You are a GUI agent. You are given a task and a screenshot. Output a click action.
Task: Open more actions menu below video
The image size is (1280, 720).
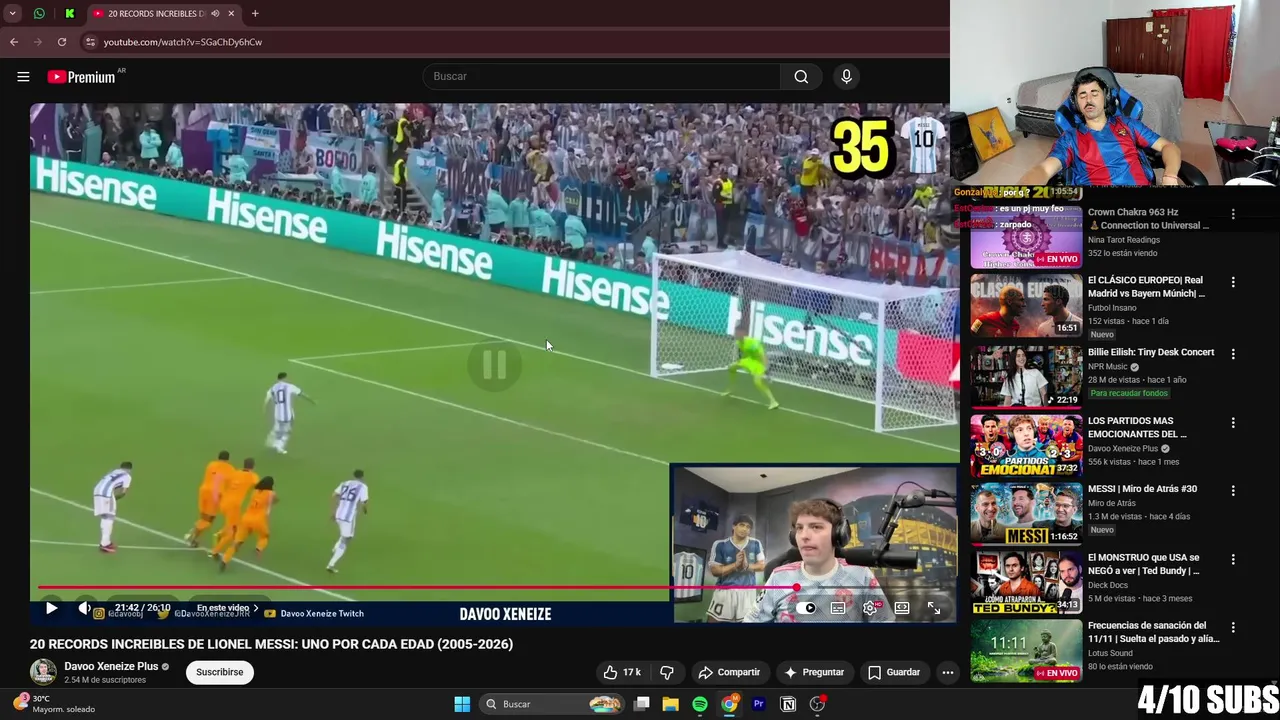[947, 672]
